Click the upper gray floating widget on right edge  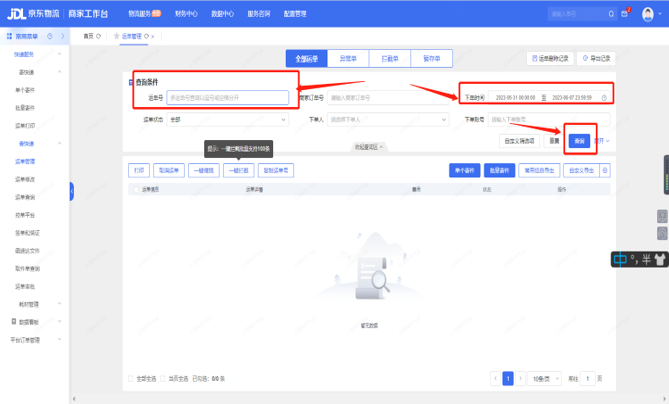(662, 216)
